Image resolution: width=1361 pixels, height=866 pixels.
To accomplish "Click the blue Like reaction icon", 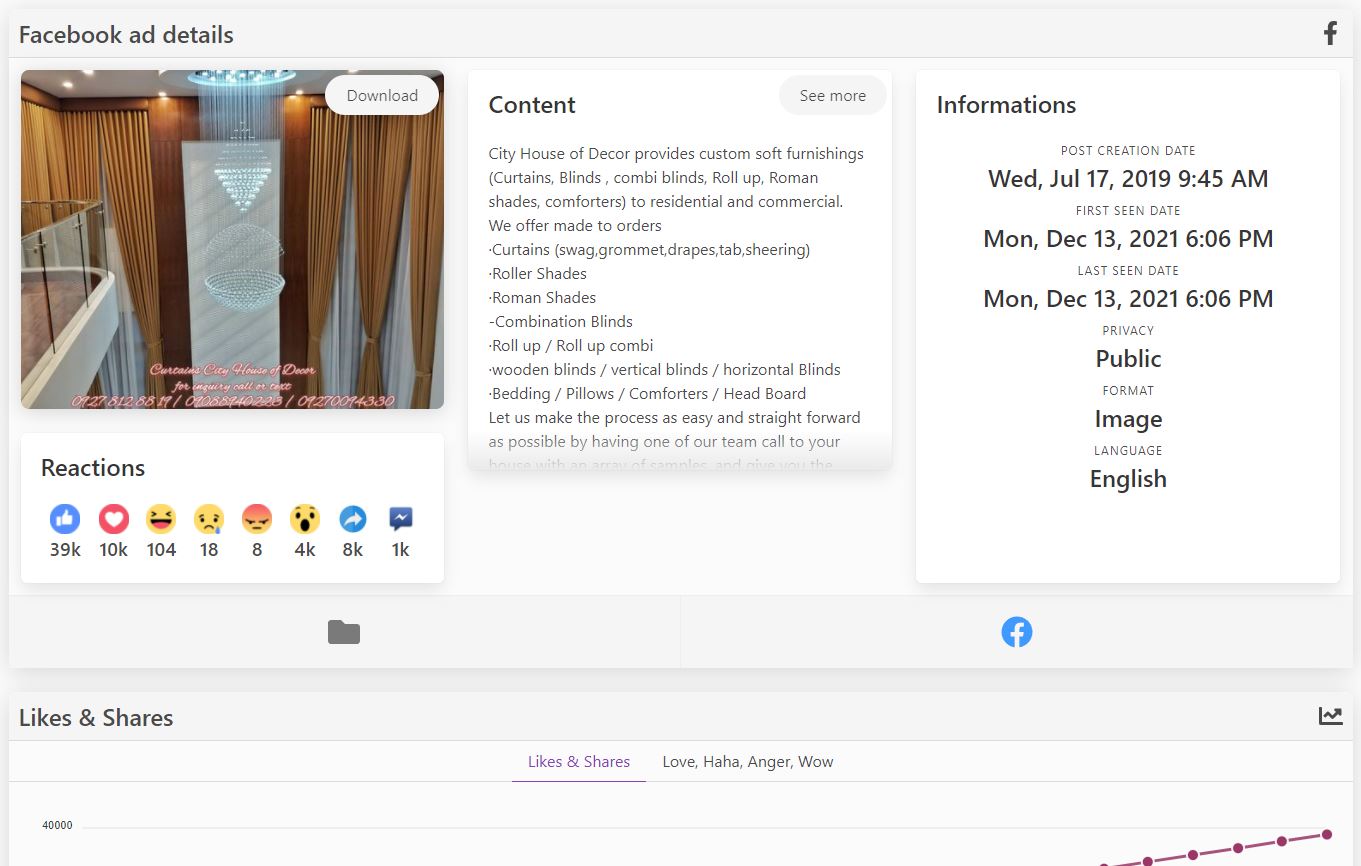I will (x=65, y=519).
